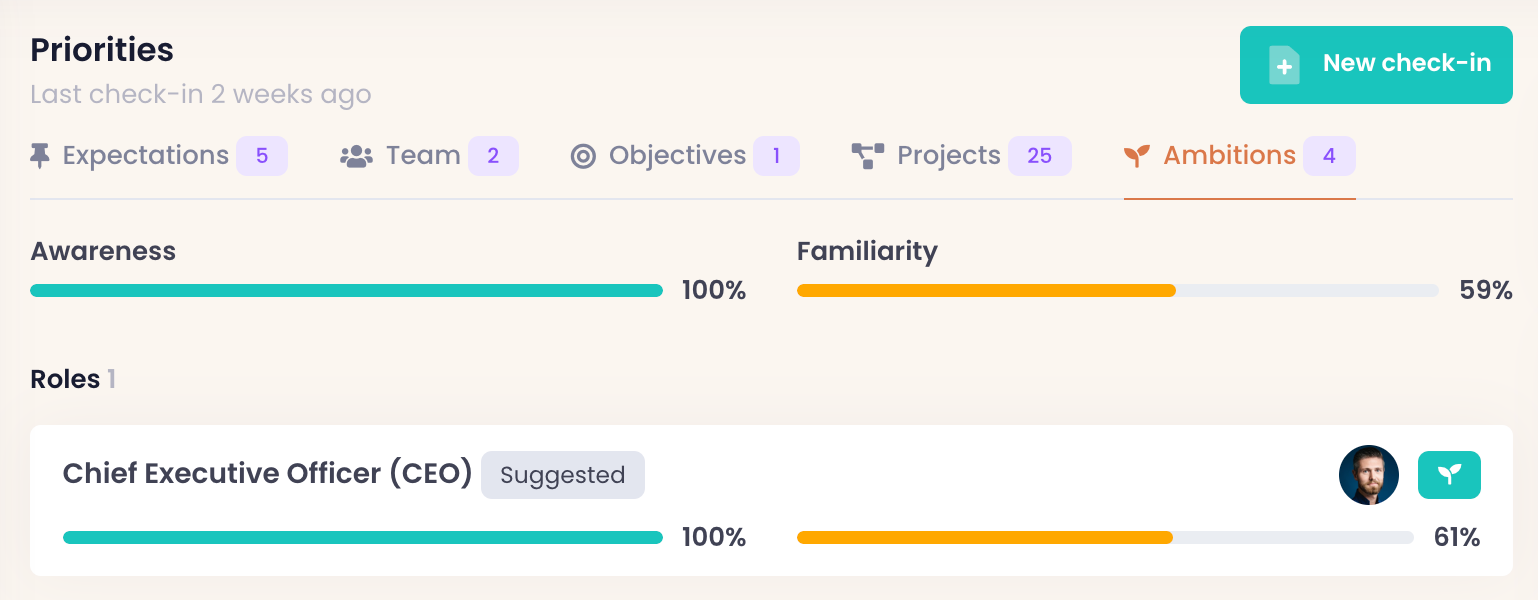Screen dimensions: 1538x600
Task: Click the overall Awareness progress bar
Action: click(x=346, y=291)
